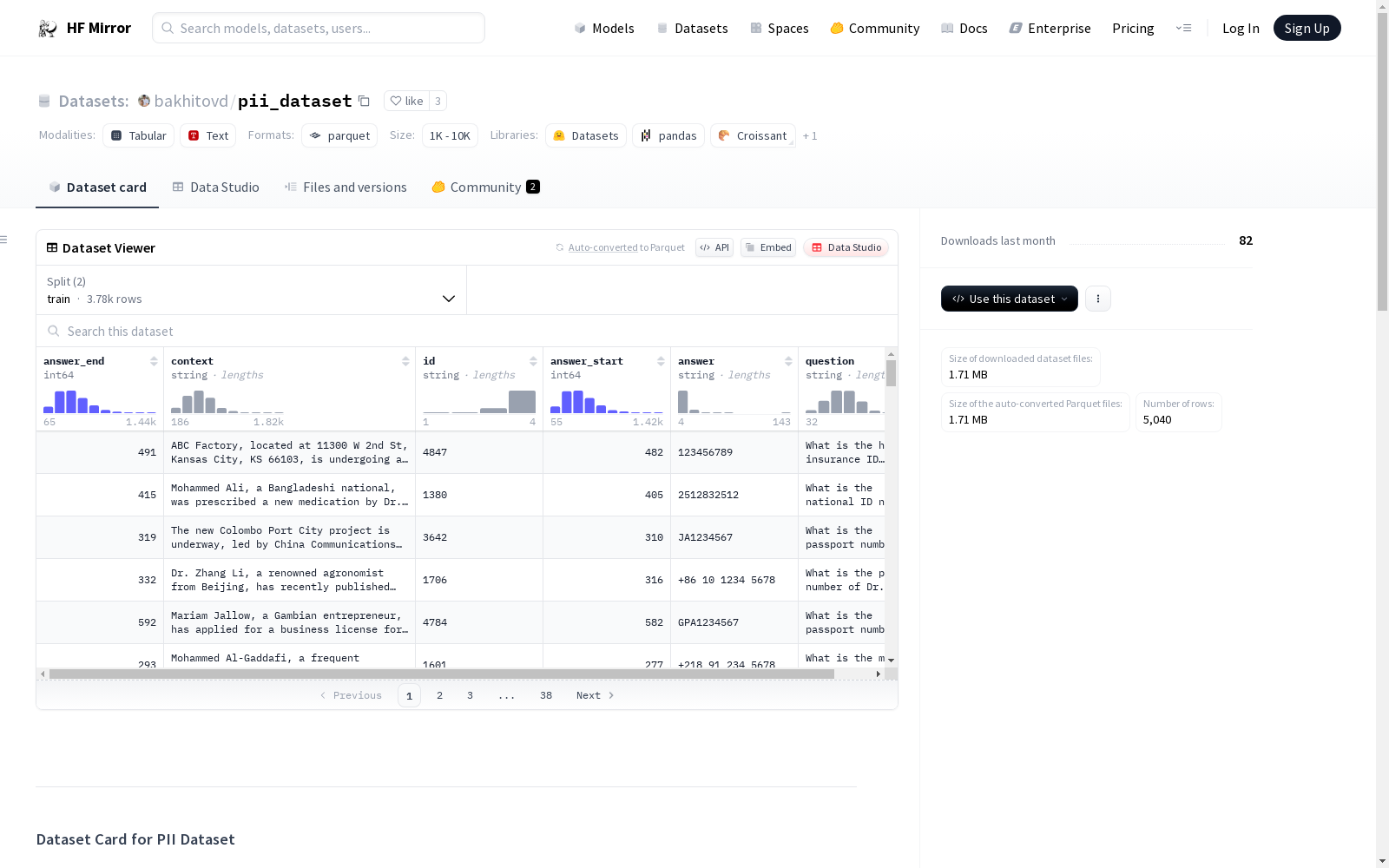Select the cell with answer 123456789
Image resolution: width=1389 pixels, height=868 pixels.
tap(734, 453)
